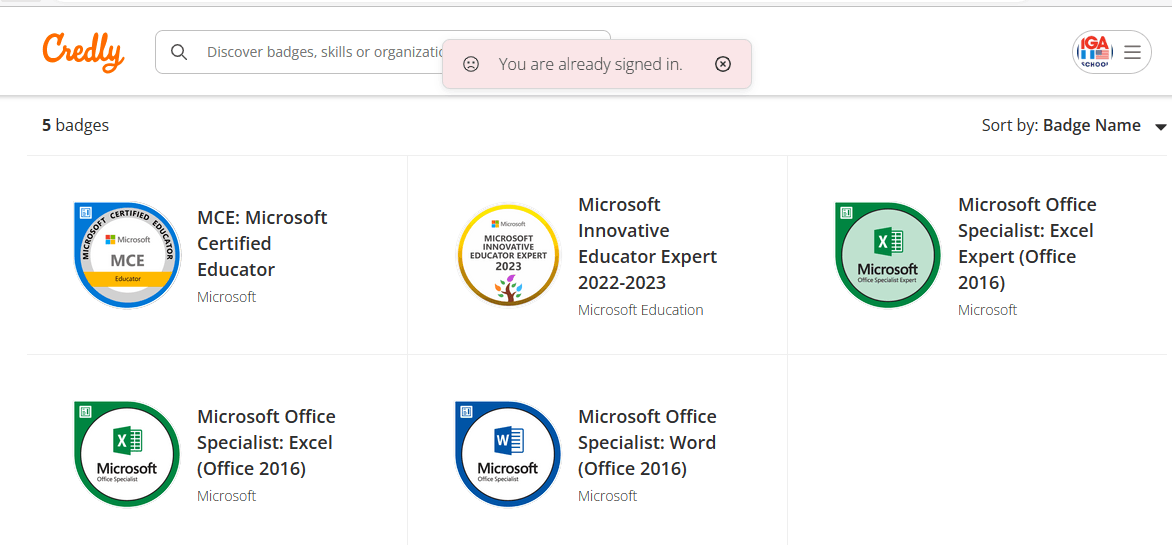This screenshot has width=1172, height=545.
Task: Click the notification message text
Action: click(x=590, y=64)
